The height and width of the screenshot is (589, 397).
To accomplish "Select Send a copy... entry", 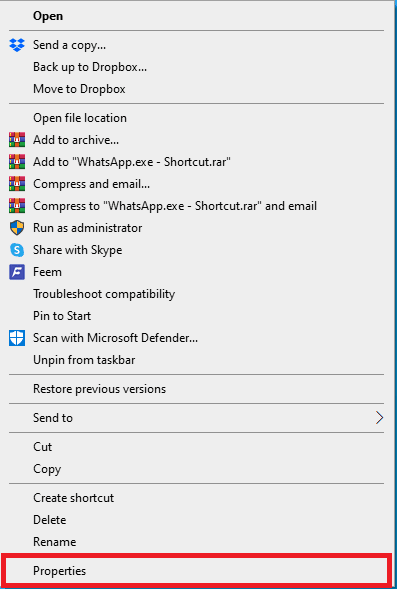I will 196,45.
